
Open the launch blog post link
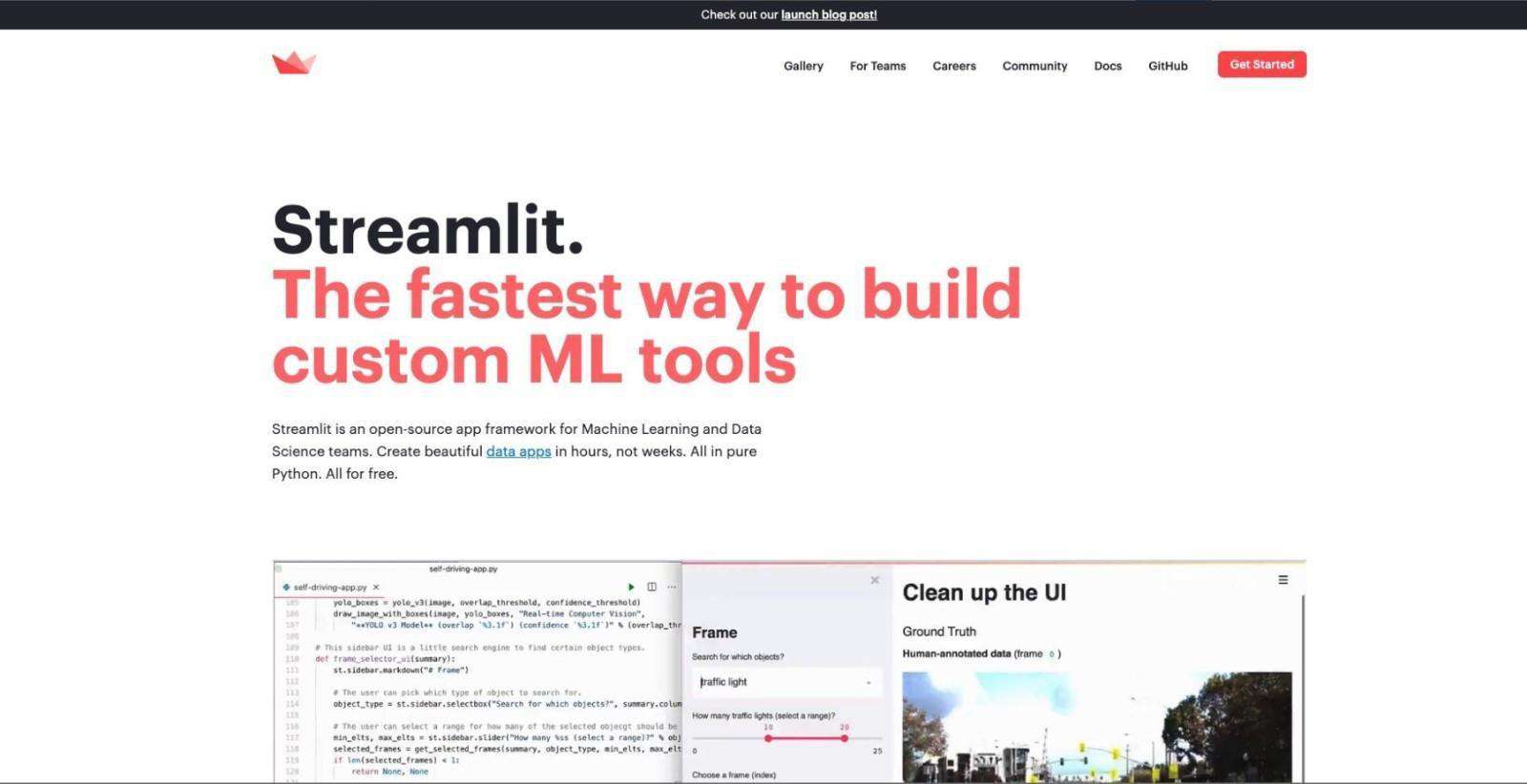[829, 14]
